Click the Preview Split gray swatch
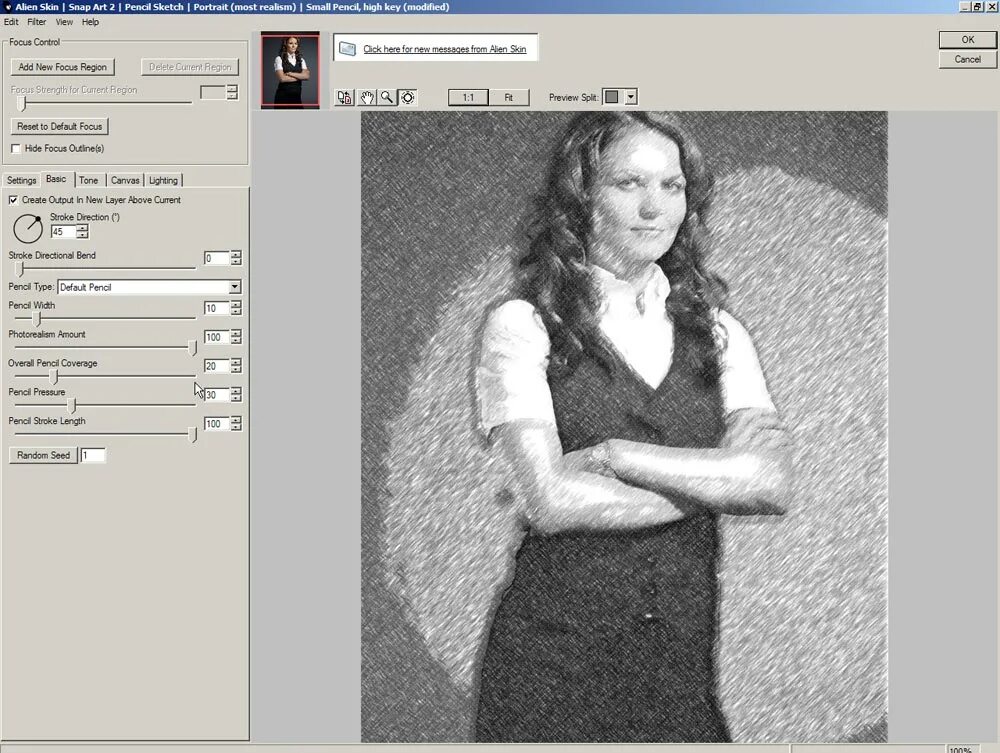The width and height of the screenshot is (1000, 753). (x=612, y=97)
